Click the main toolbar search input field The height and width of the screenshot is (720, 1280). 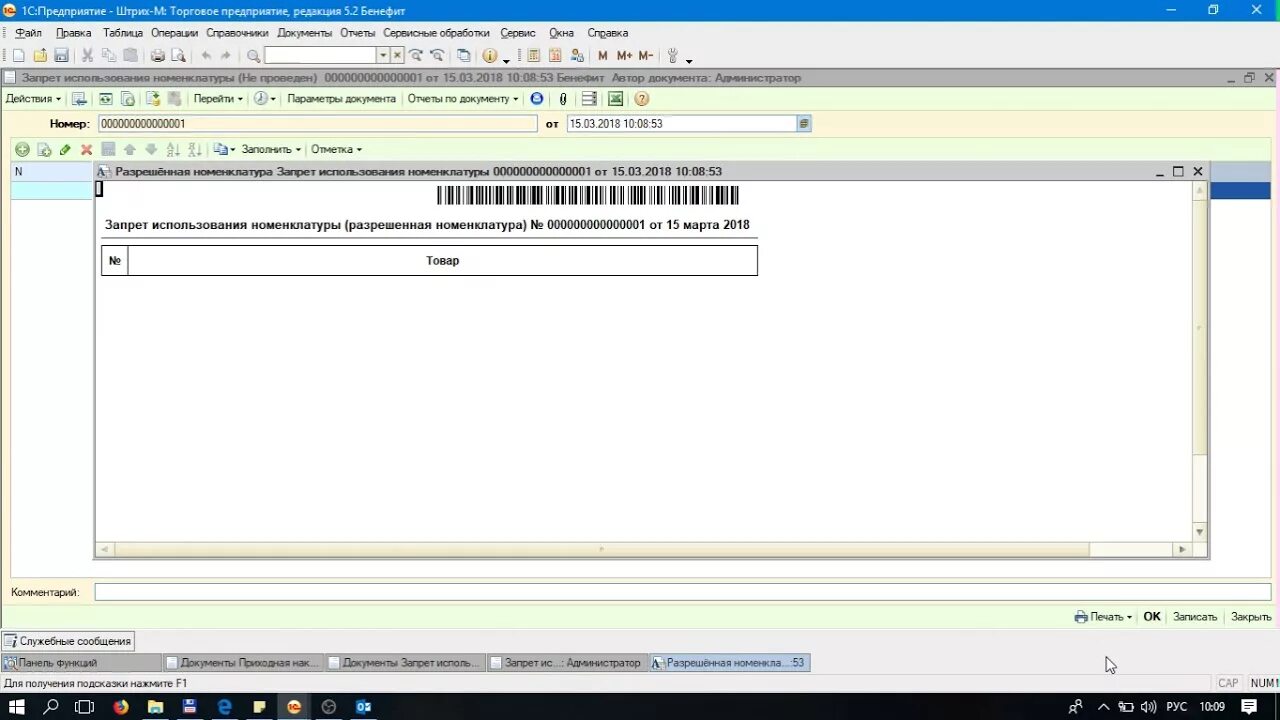320,56
